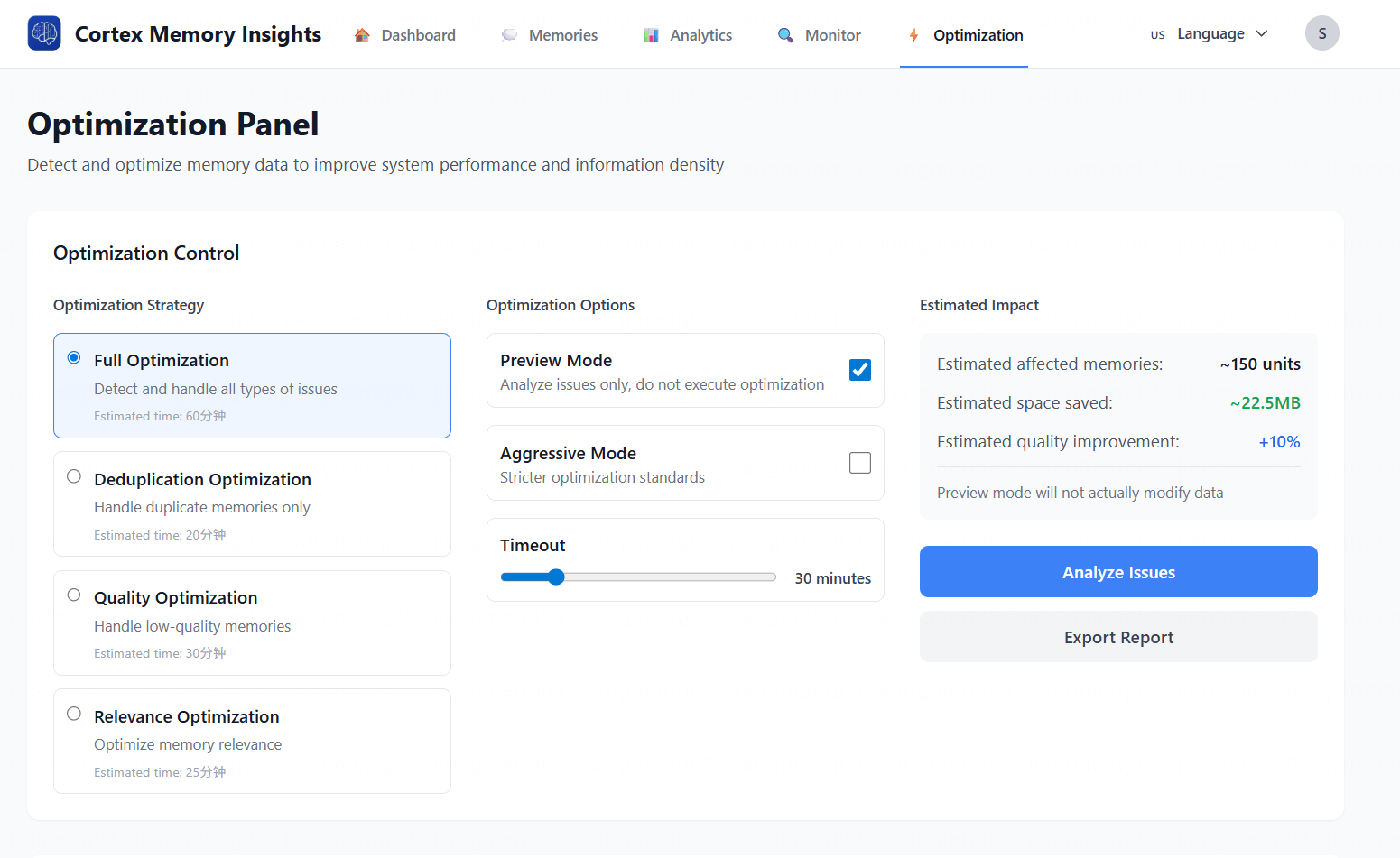
Task: Select the Optimization tab
Action: coord(964,35)
